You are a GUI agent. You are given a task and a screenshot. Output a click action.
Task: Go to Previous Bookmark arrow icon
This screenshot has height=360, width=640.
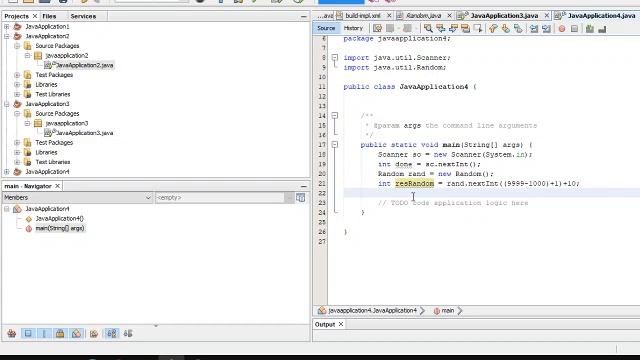coord(493,28)
